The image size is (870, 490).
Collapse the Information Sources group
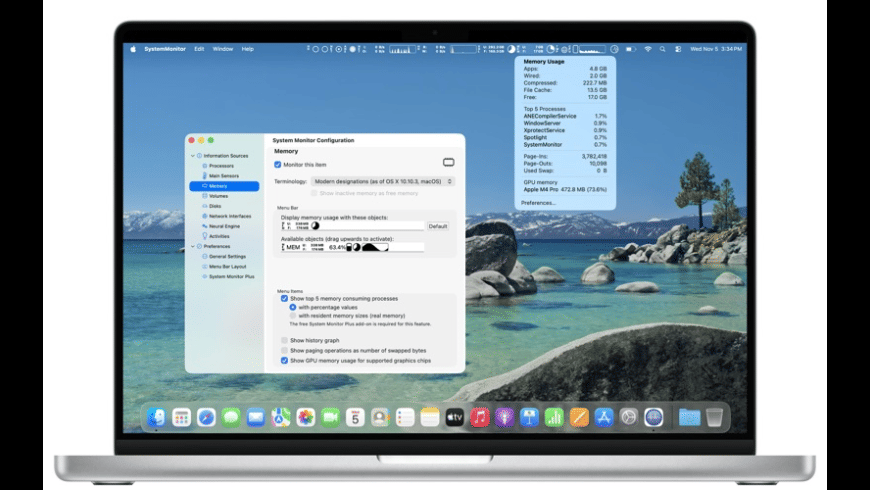[x=193, y=156]
